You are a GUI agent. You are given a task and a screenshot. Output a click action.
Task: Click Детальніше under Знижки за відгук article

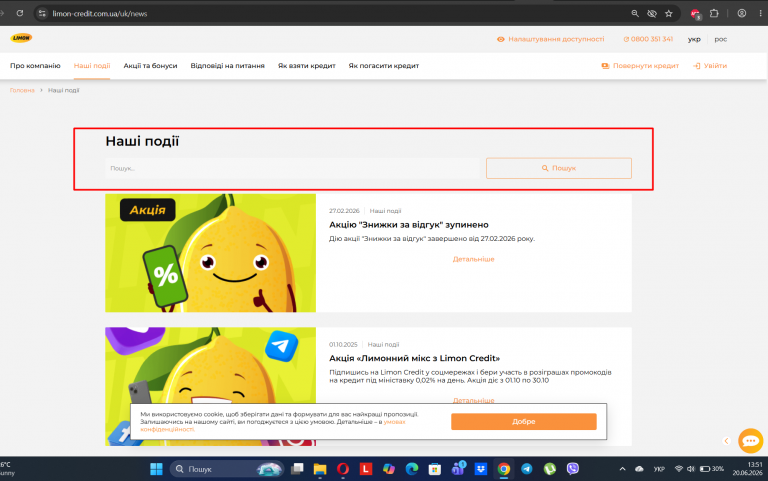click(474, 259)
